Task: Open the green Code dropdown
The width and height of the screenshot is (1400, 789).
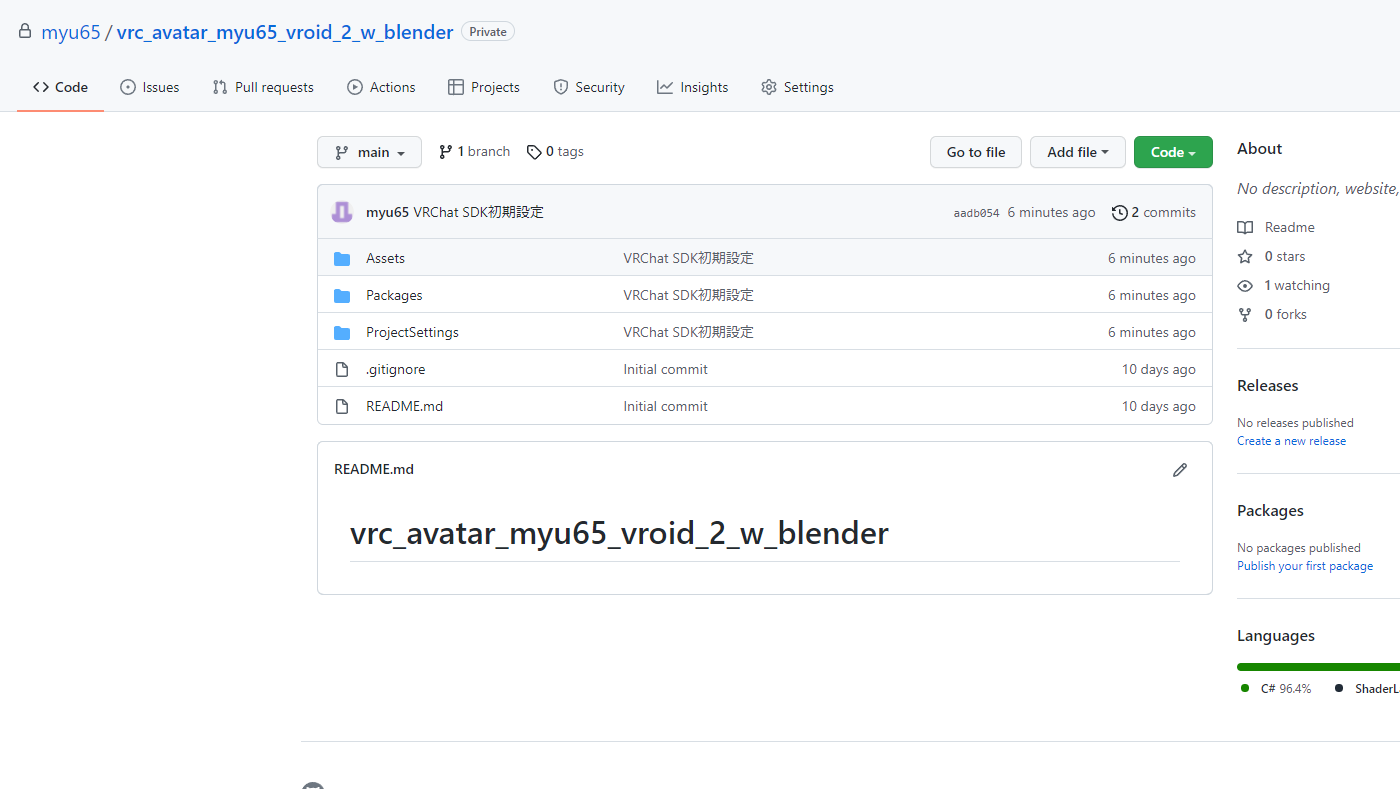Action: [1173, 152]
